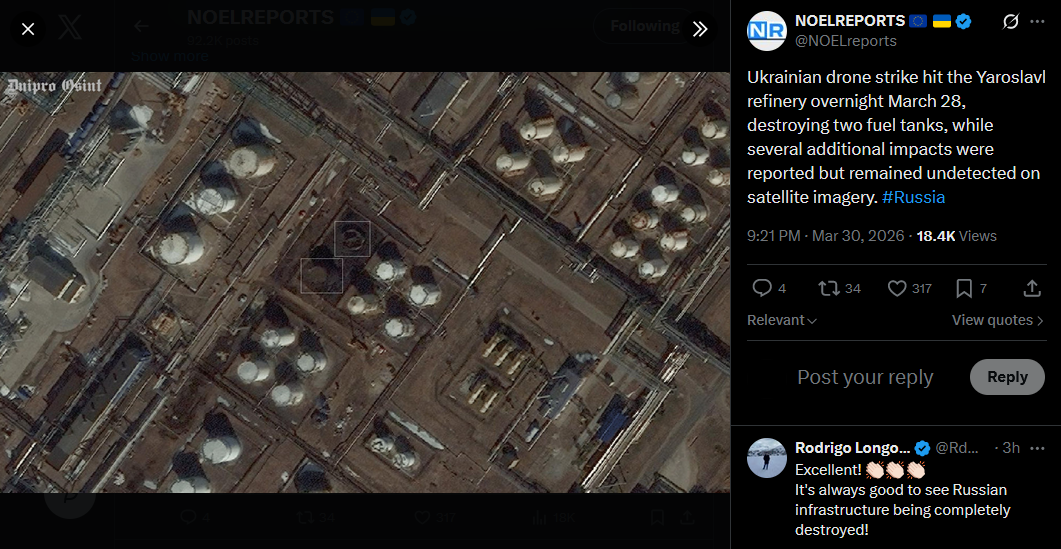Screen dimensions: 1061x549
Task: Bookmark the post
Action: (x=964, y=289)
